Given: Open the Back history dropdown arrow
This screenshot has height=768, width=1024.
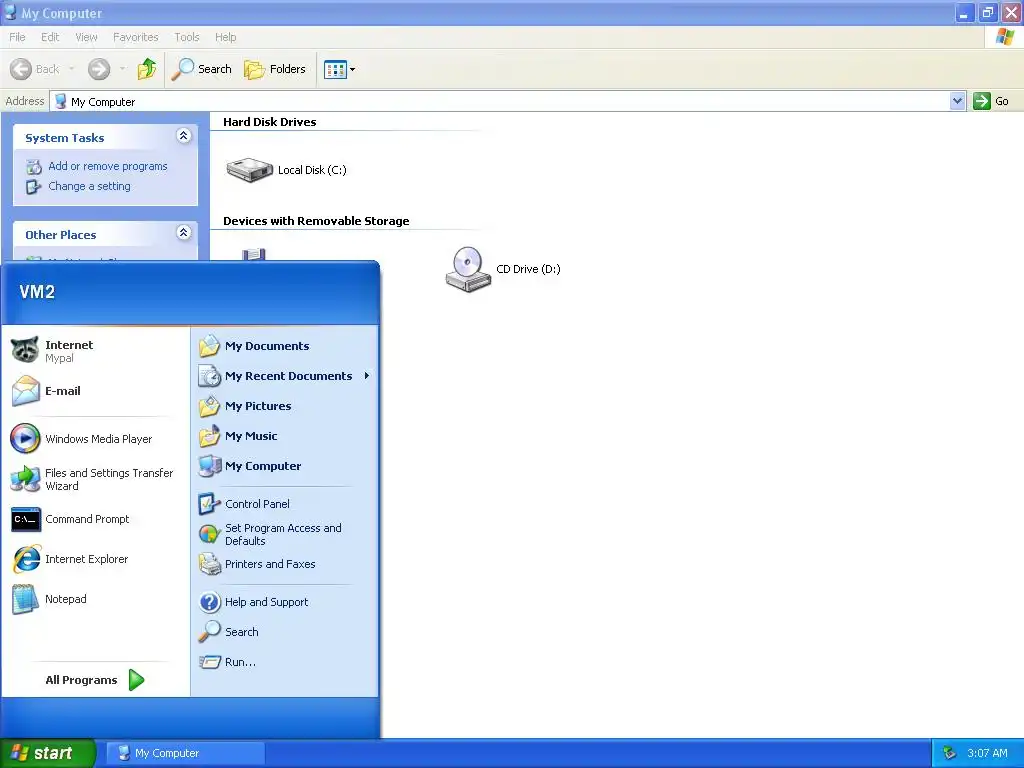Looking at the screenshot, I should [72, 69].
